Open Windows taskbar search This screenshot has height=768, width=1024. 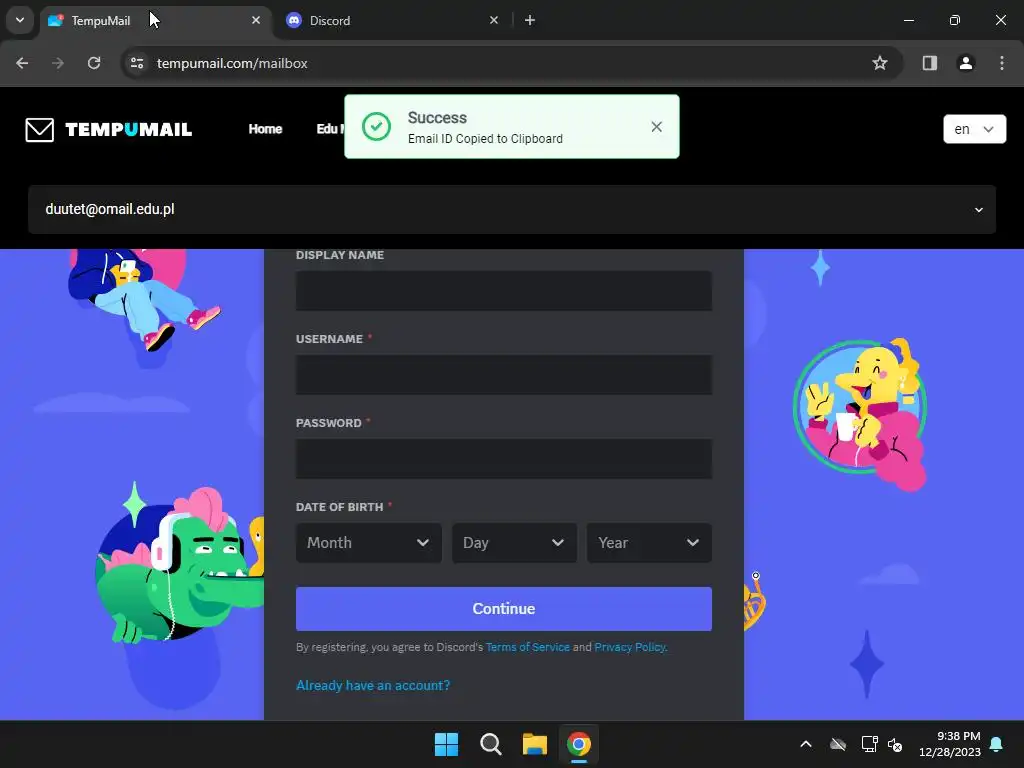(x=490, y=744)
